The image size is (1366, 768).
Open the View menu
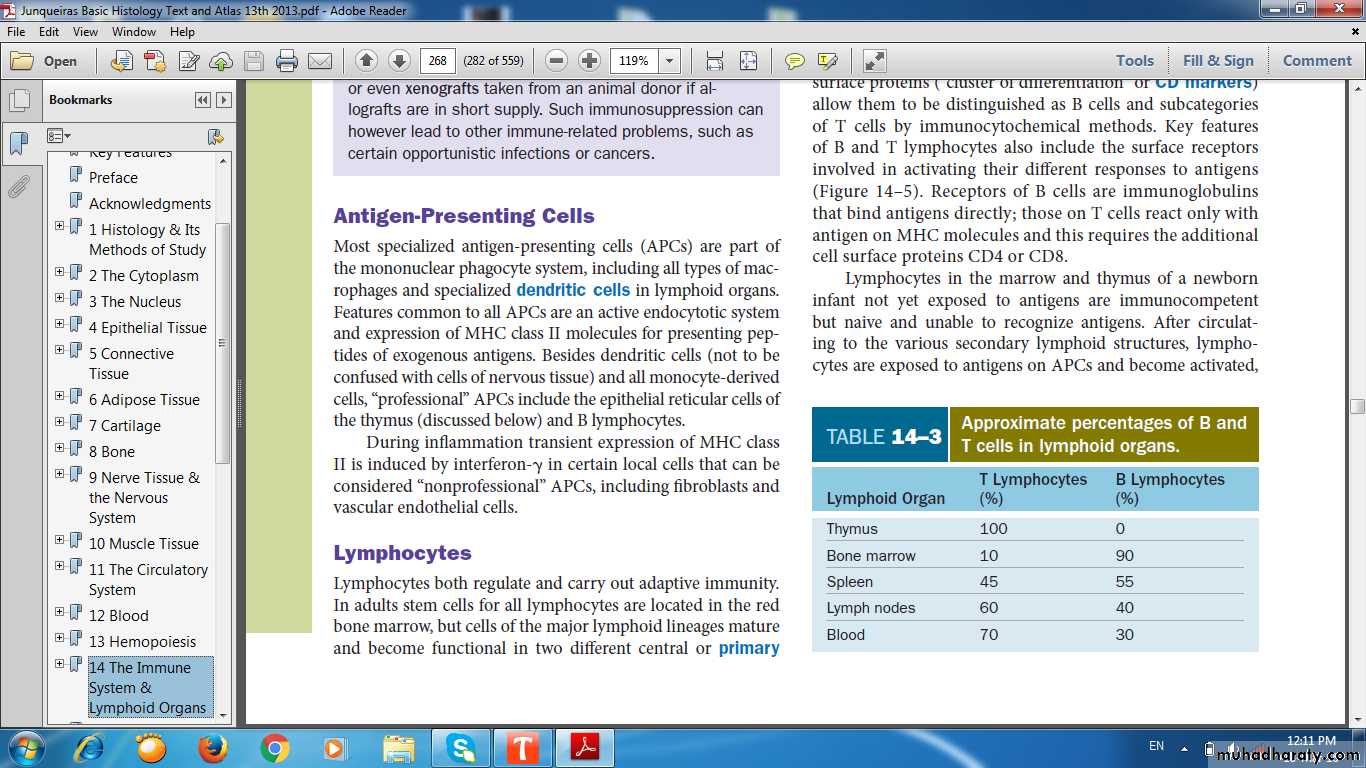pyautogui.click(x=85, y=32)
